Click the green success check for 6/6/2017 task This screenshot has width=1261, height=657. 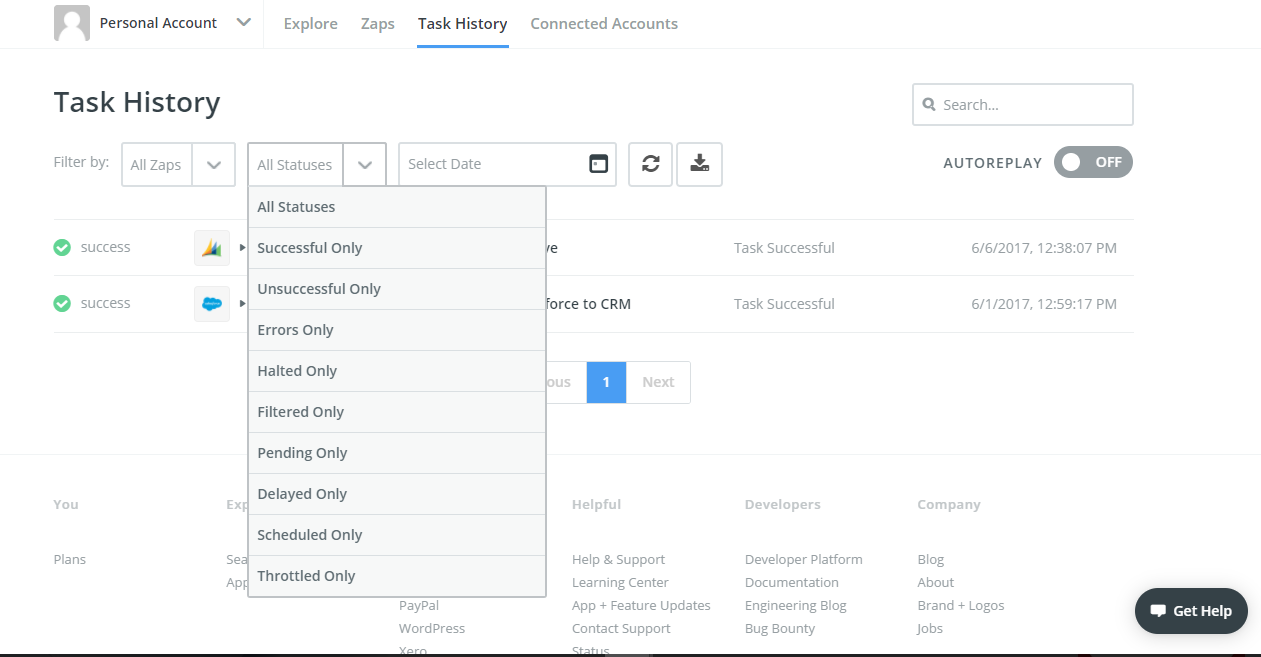62,247
